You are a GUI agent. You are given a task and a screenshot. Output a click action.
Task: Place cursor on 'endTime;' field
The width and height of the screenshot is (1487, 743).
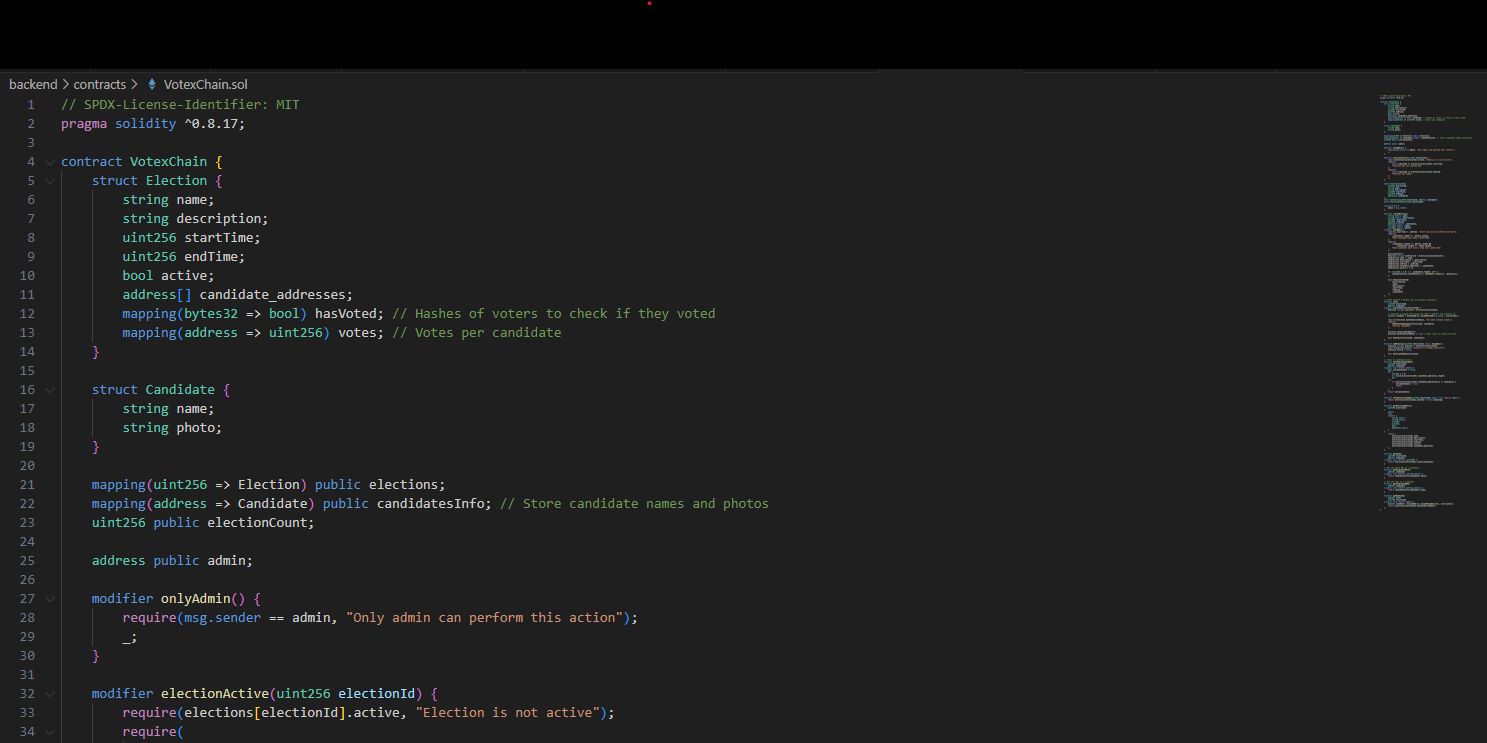pos(214,257)
